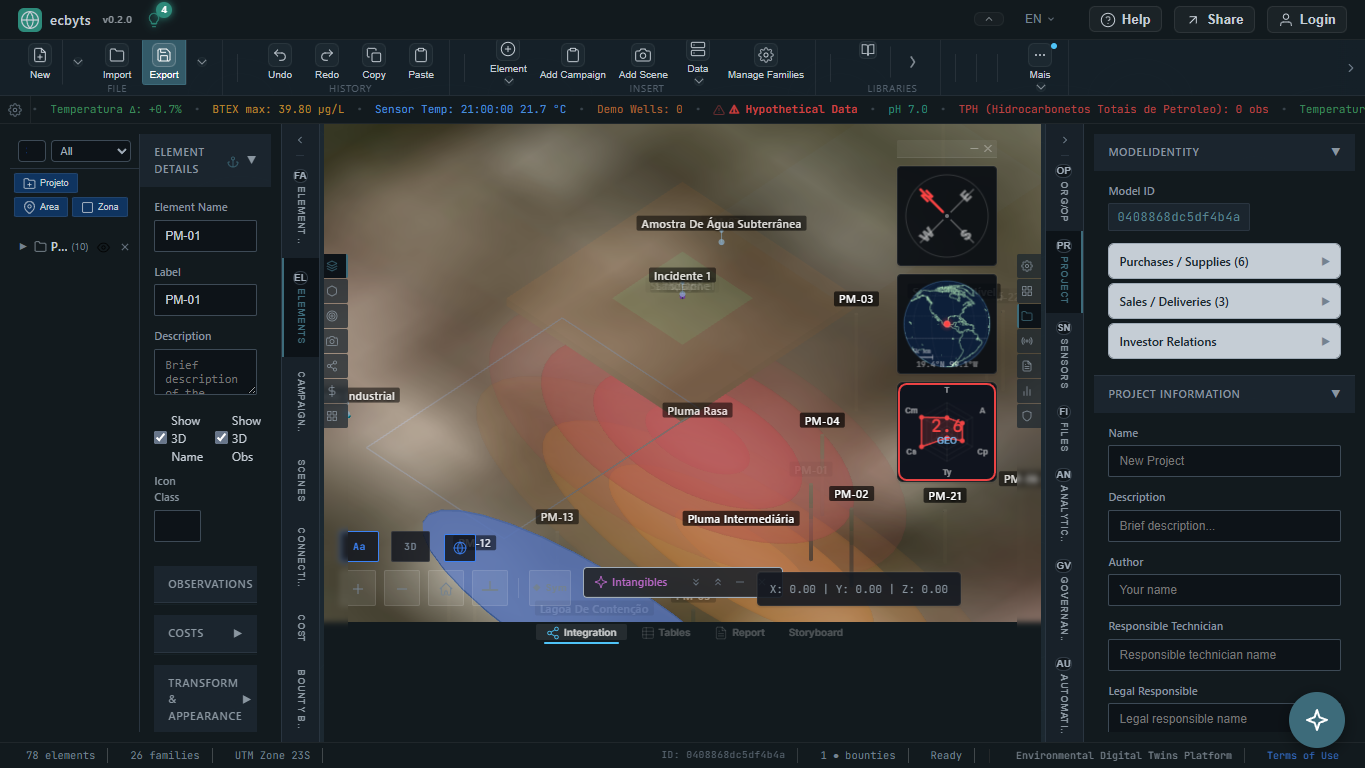Image resolution: width=1365 pixels, height=768 pixels.
Task: Open the Campaign side tab
Action: point(300,400)
